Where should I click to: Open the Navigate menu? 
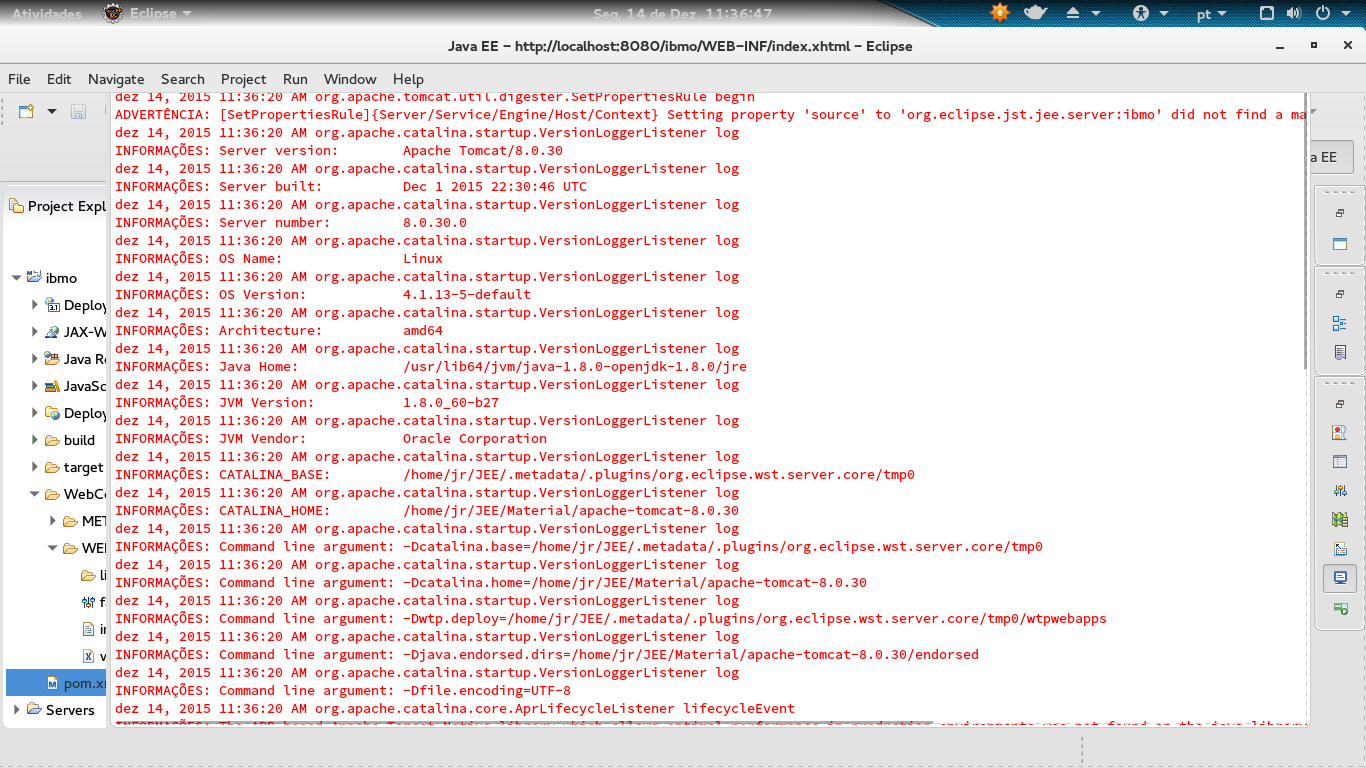point(116,79)
